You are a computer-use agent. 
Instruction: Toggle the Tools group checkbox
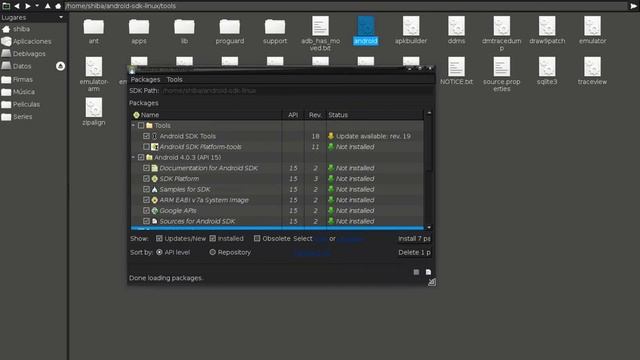[141, 125]
